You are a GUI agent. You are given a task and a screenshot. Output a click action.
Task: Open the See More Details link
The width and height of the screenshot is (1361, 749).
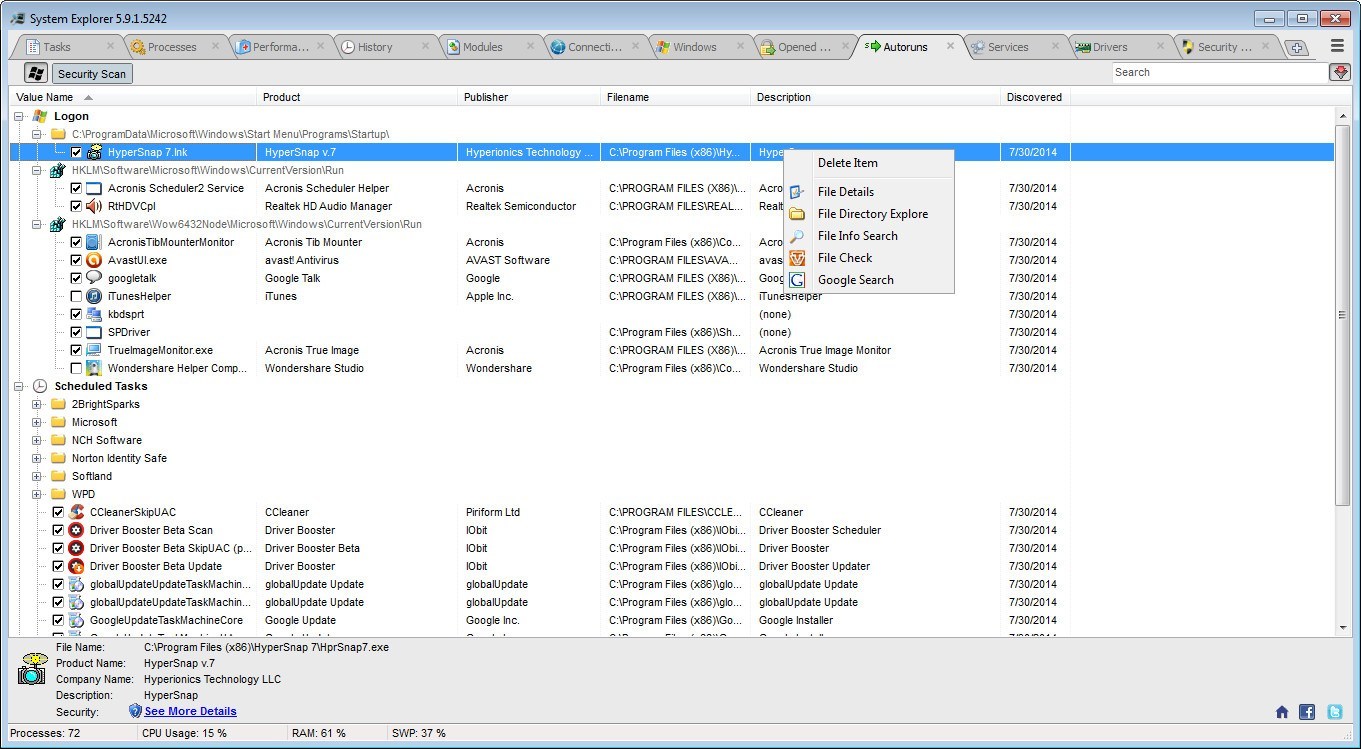pos(190,712)
